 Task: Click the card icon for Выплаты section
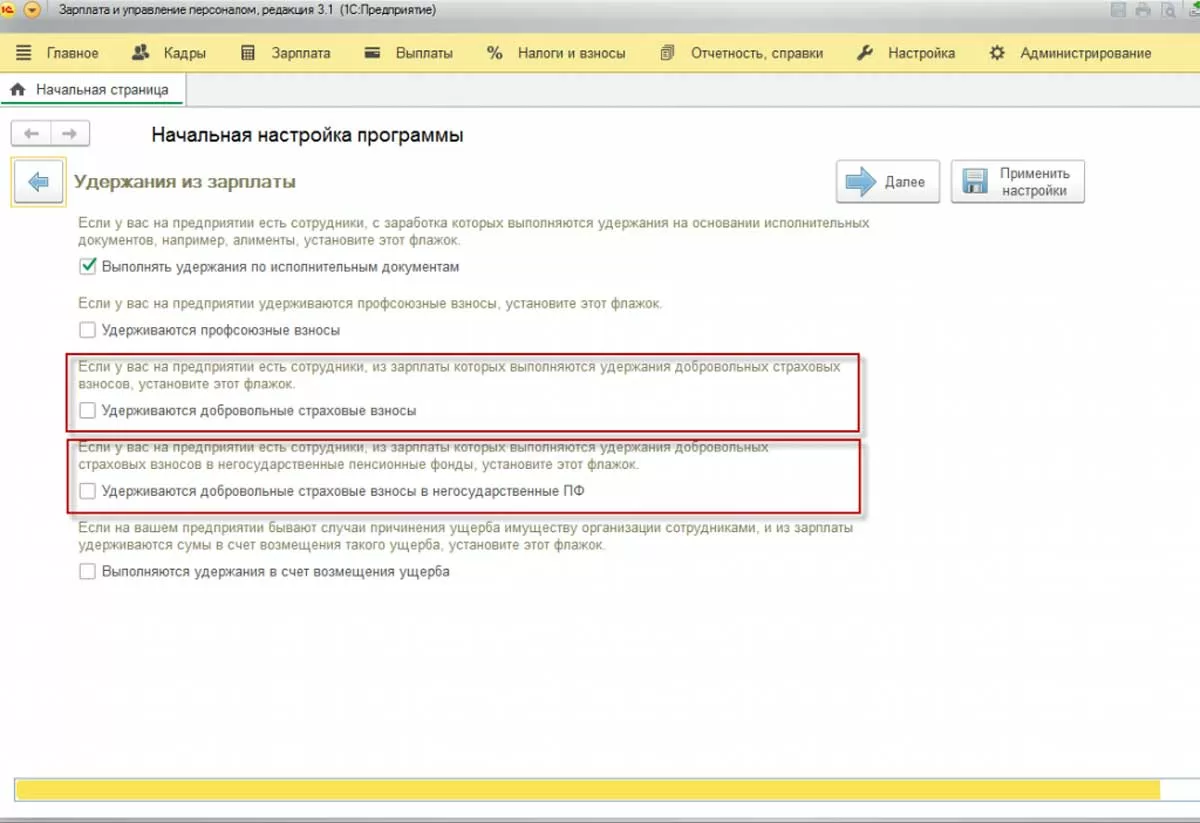(373, 53)
